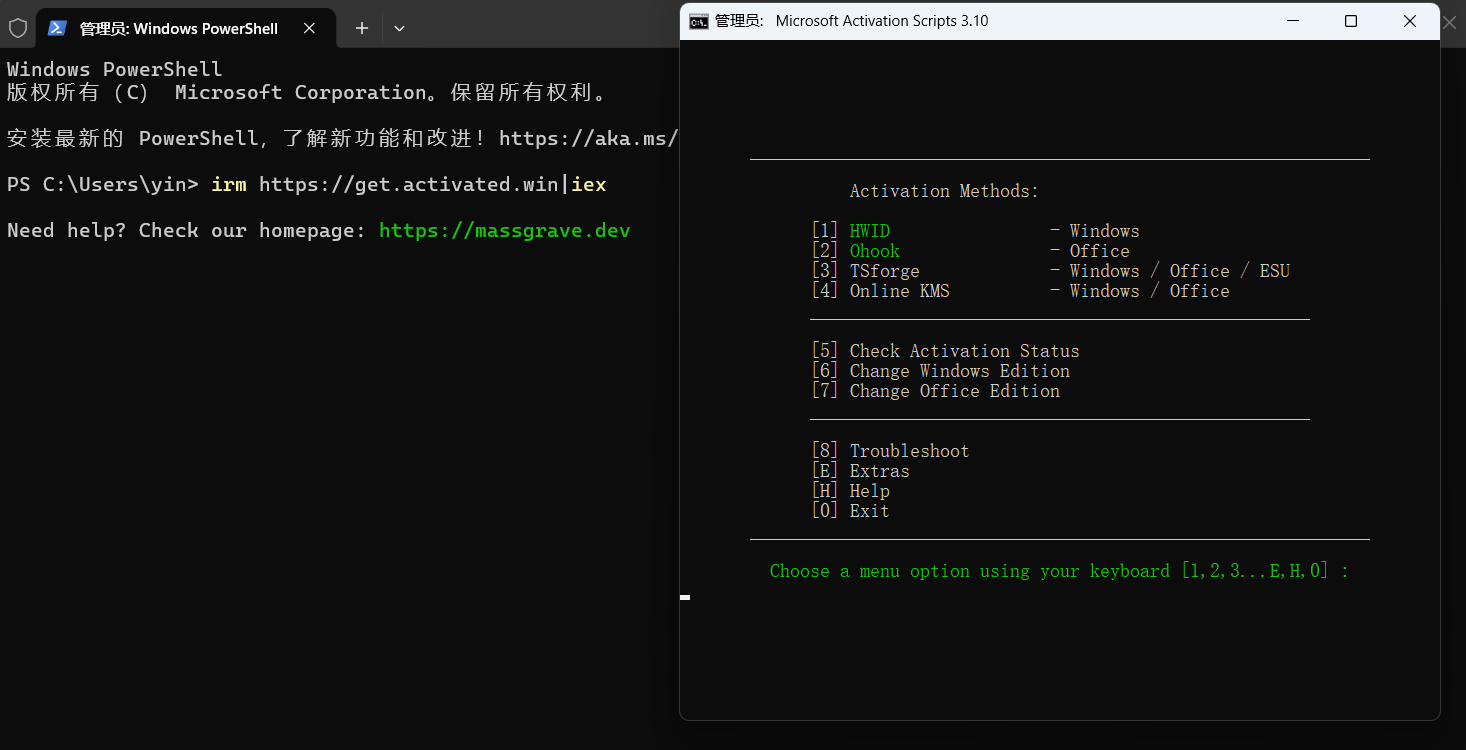Click the [3] TSforge option
Image resolution: width=1466 pixels, height=750 pixels.
coord(866,271)
